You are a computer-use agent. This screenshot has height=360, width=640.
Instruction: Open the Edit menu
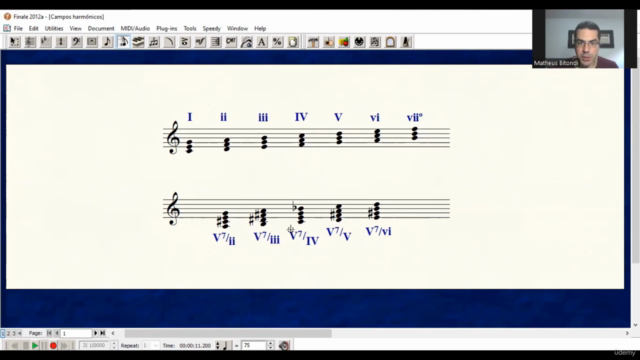coord(33,29)
